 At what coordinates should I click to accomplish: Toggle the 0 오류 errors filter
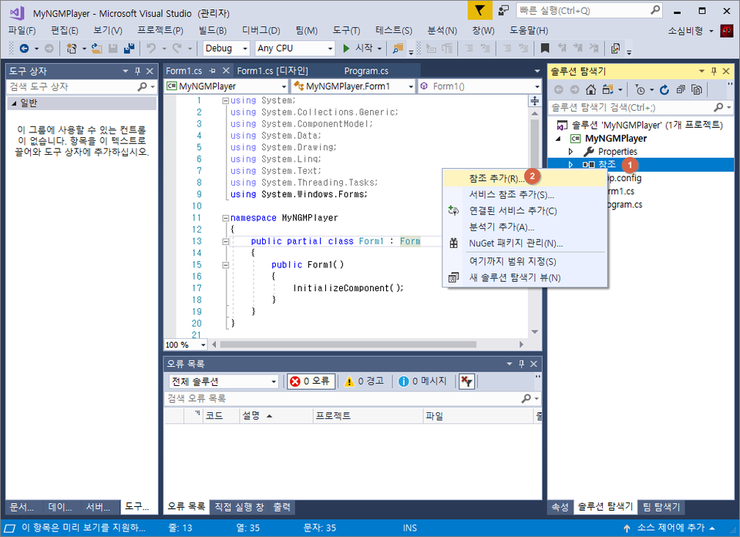point(311,381)
